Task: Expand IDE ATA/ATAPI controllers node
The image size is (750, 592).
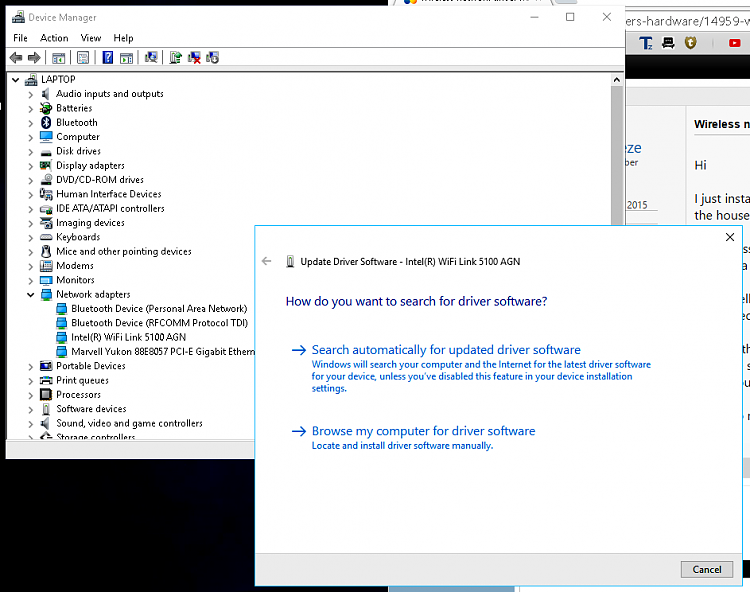Action: (x=31, y=209)
